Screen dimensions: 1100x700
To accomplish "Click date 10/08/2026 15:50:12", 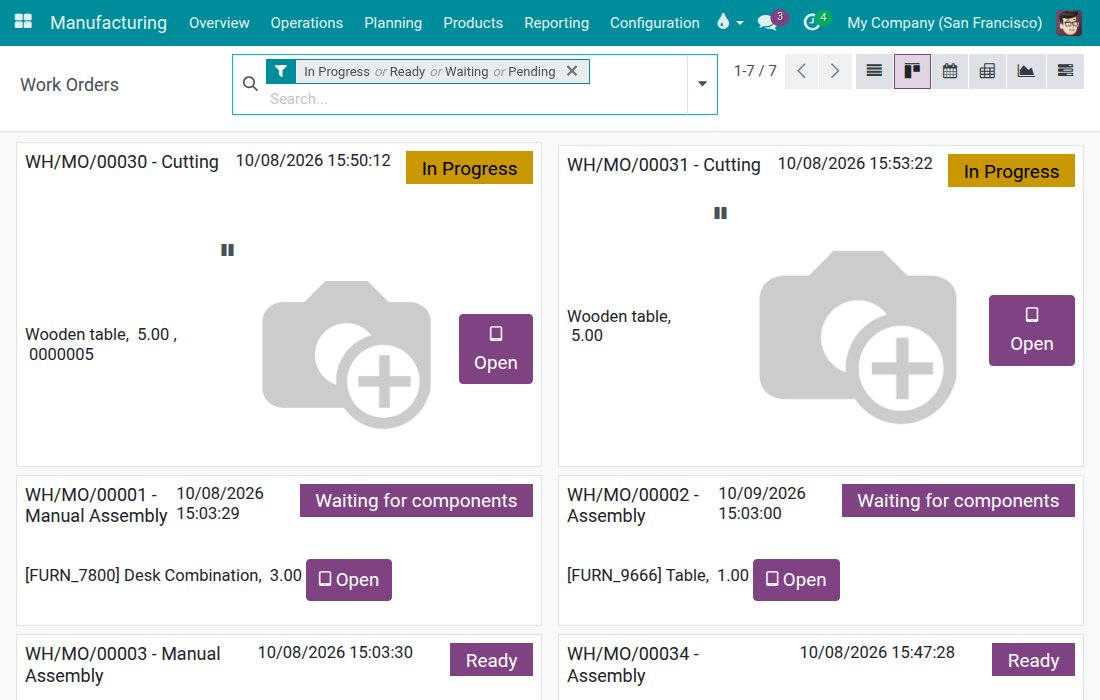I will click(313, 160).
